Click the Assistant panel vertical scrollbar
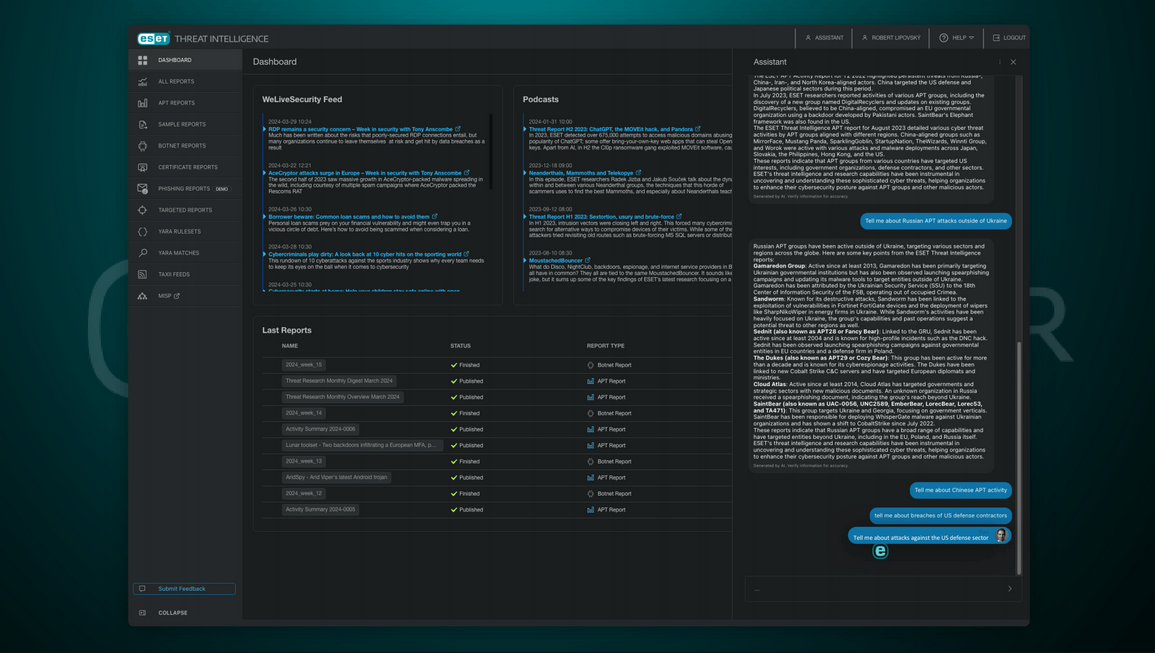Viewport: 1155px width, 653px height. 1019,457
